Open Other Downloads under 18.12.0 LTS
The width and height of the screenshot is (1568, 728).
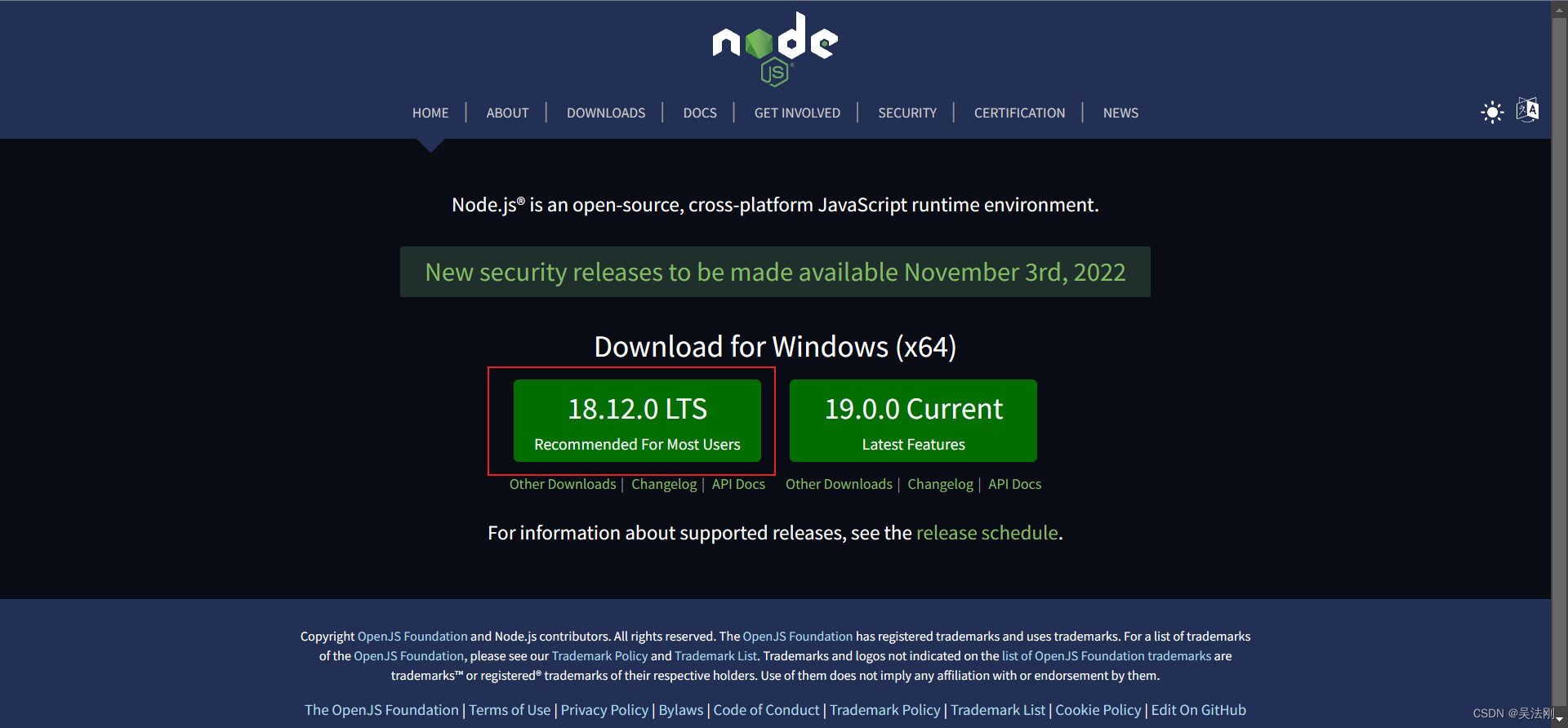(x=563, y=484)
